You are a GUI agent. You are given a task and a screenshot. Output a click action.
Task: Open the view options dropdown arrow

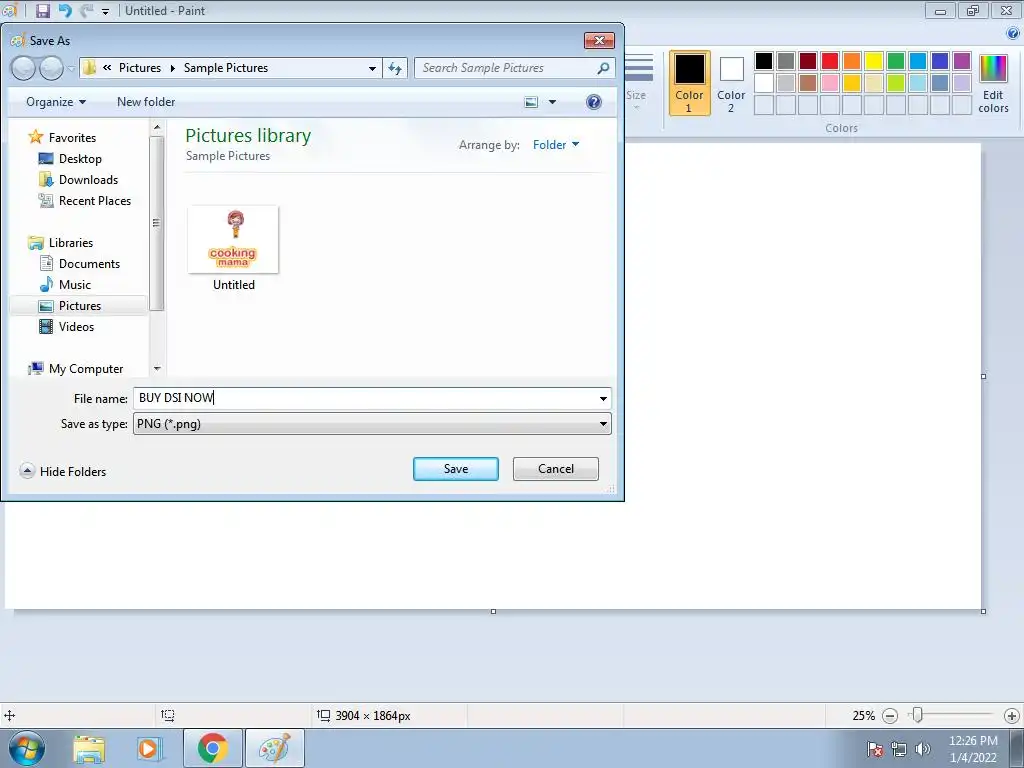point(552,102)
